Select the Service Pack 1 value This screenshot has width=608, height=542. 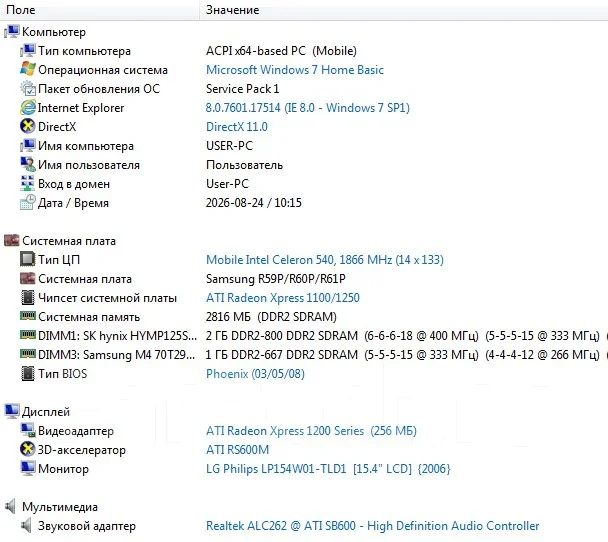tap(242, 89)
